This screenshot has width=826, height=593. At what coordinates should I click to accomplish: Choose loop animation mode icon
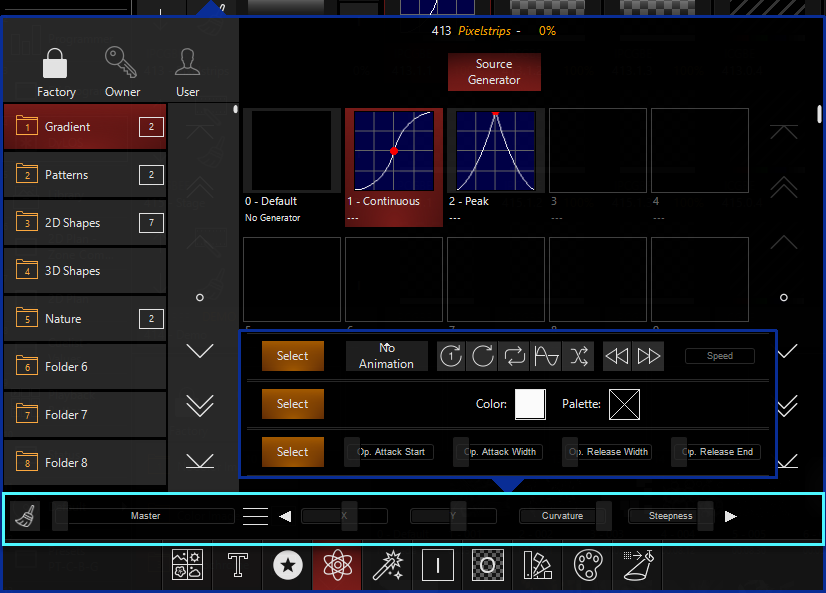click(x=515, y=356)
